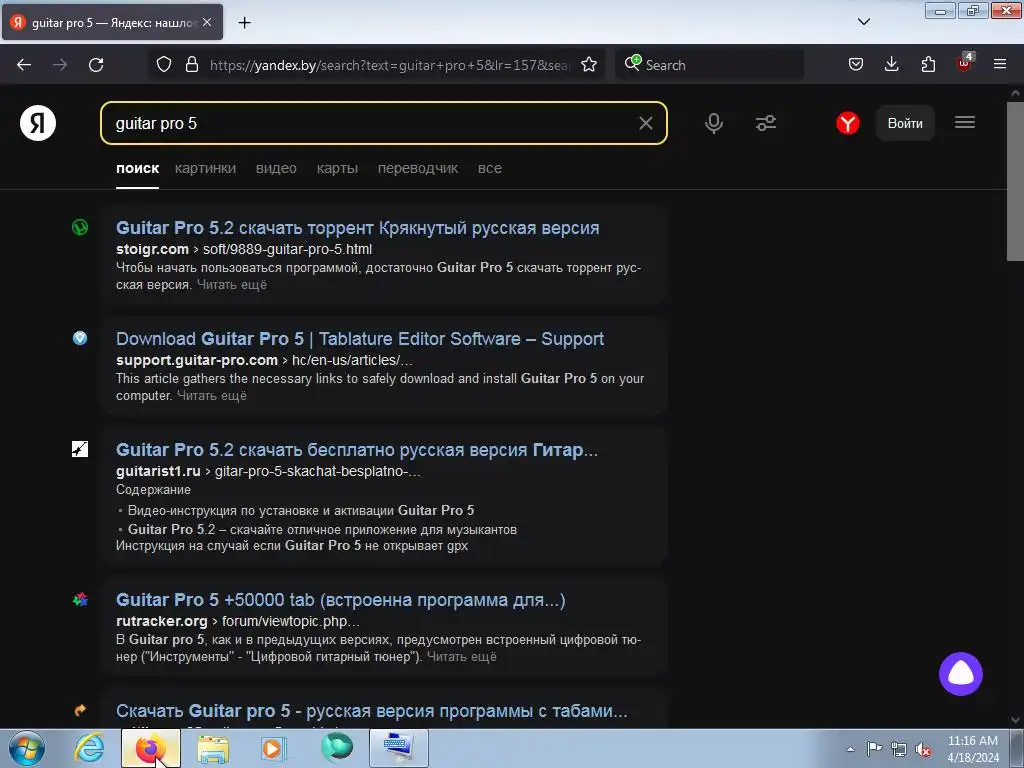Close the guitar pro 5 tab
The height and width of the screenshot is (768, 1024).
pyautogui.click(x=207, y=22)
